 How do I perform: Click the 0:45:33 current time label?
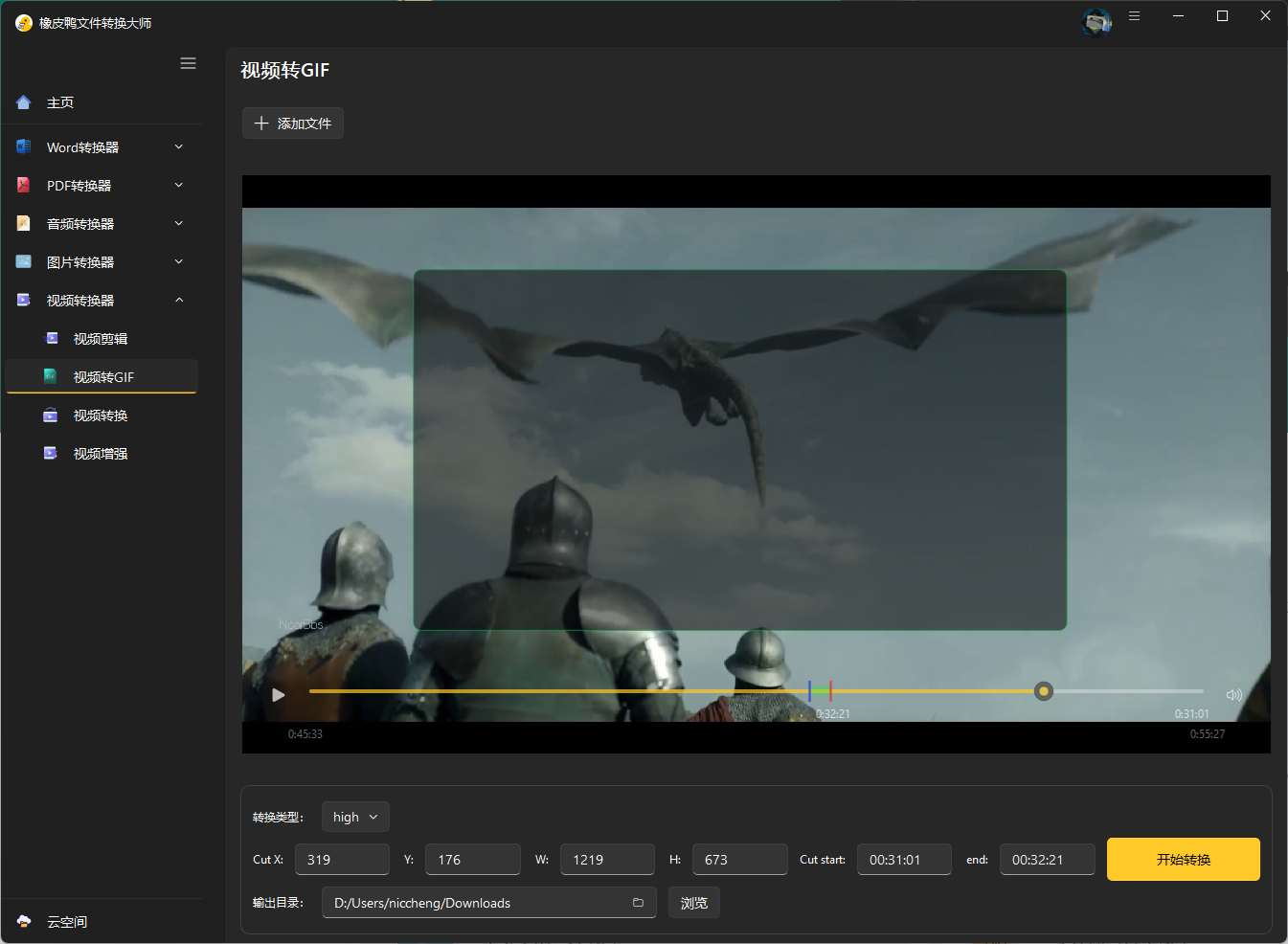tap(305, 734)
